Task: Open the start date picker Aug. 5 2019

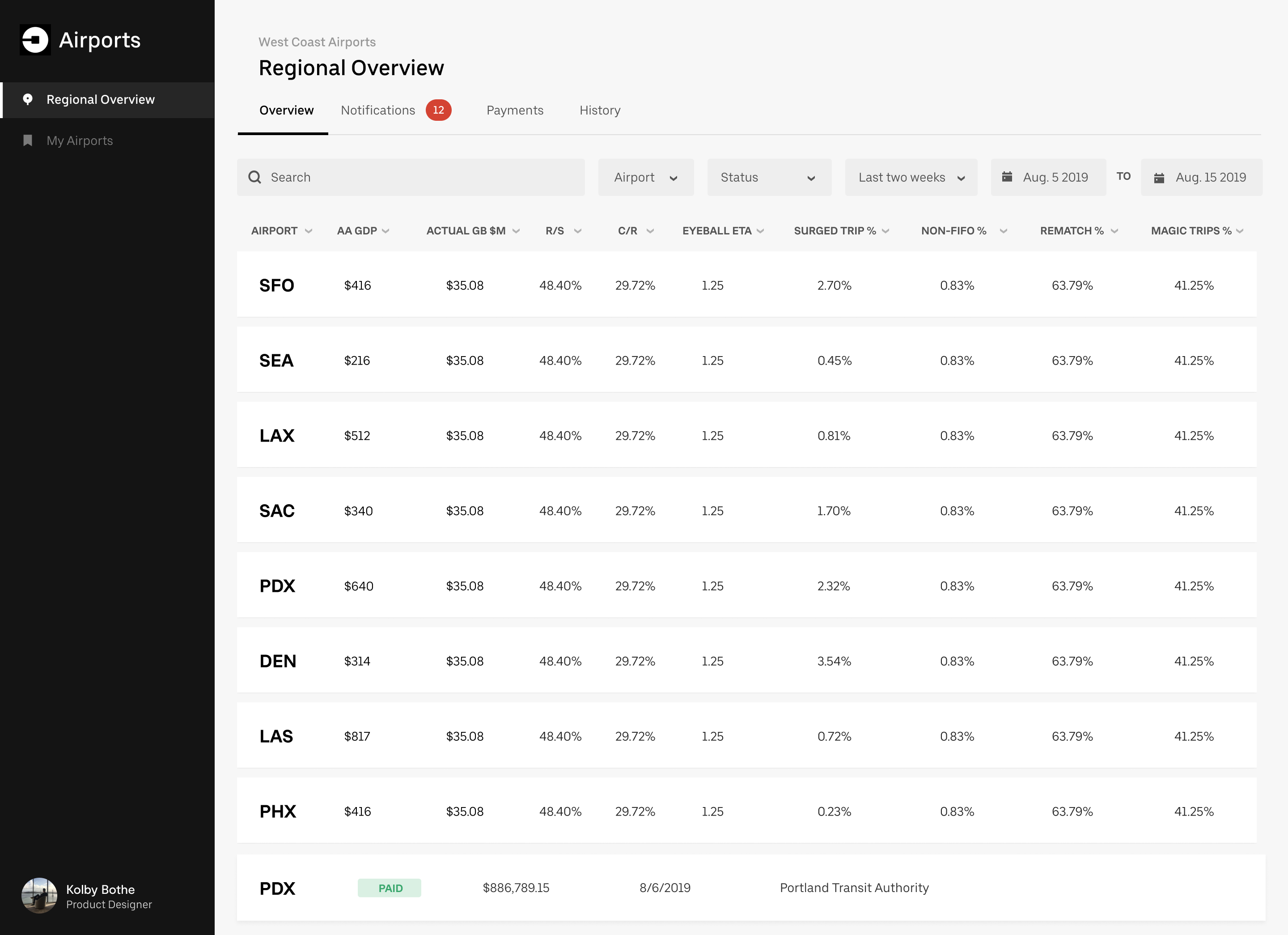Action: 1048,177
